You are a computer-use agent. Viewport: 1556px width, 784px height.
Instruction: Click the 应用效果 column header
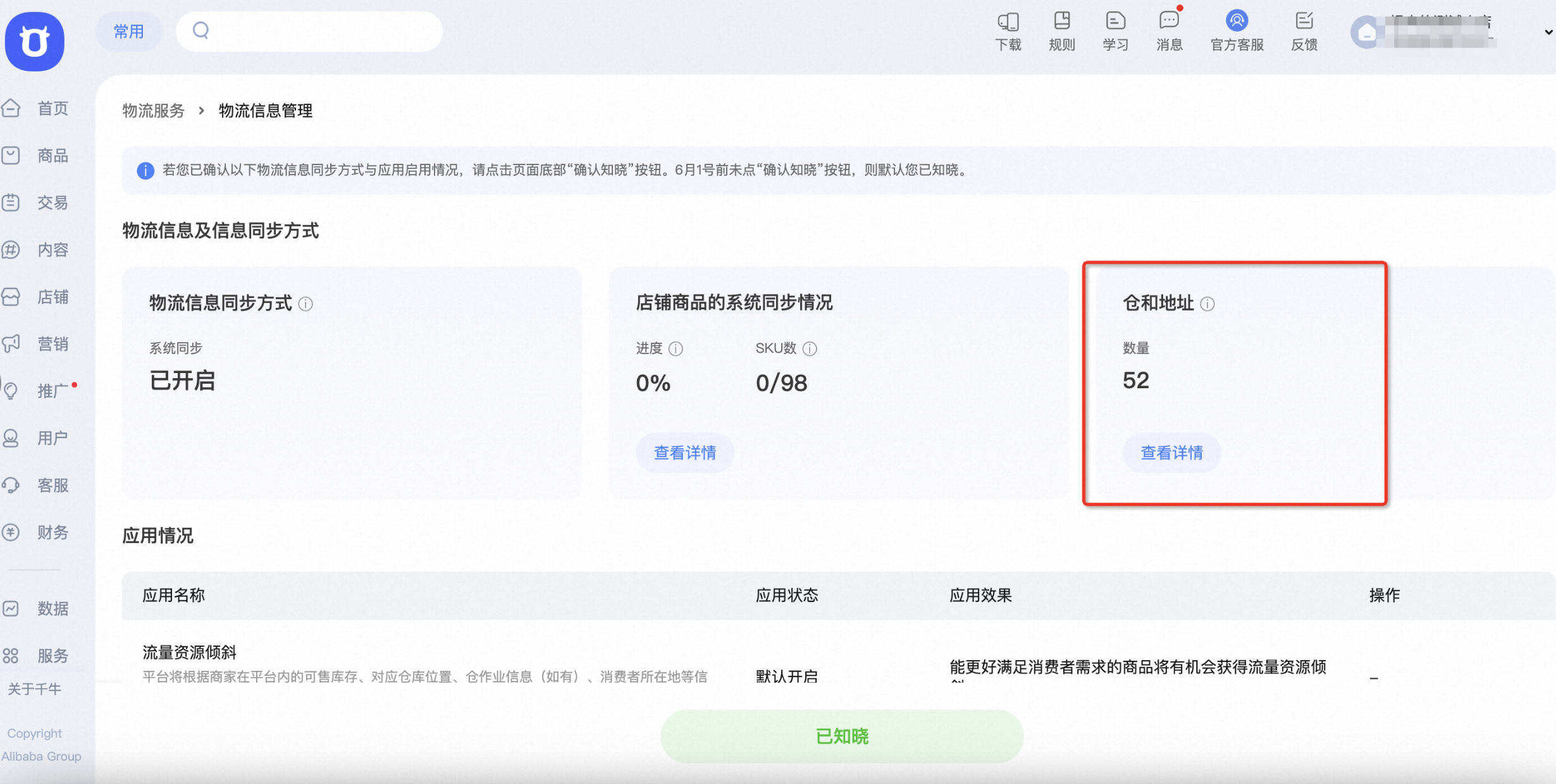pyautogui.click(x=980, y=595)
